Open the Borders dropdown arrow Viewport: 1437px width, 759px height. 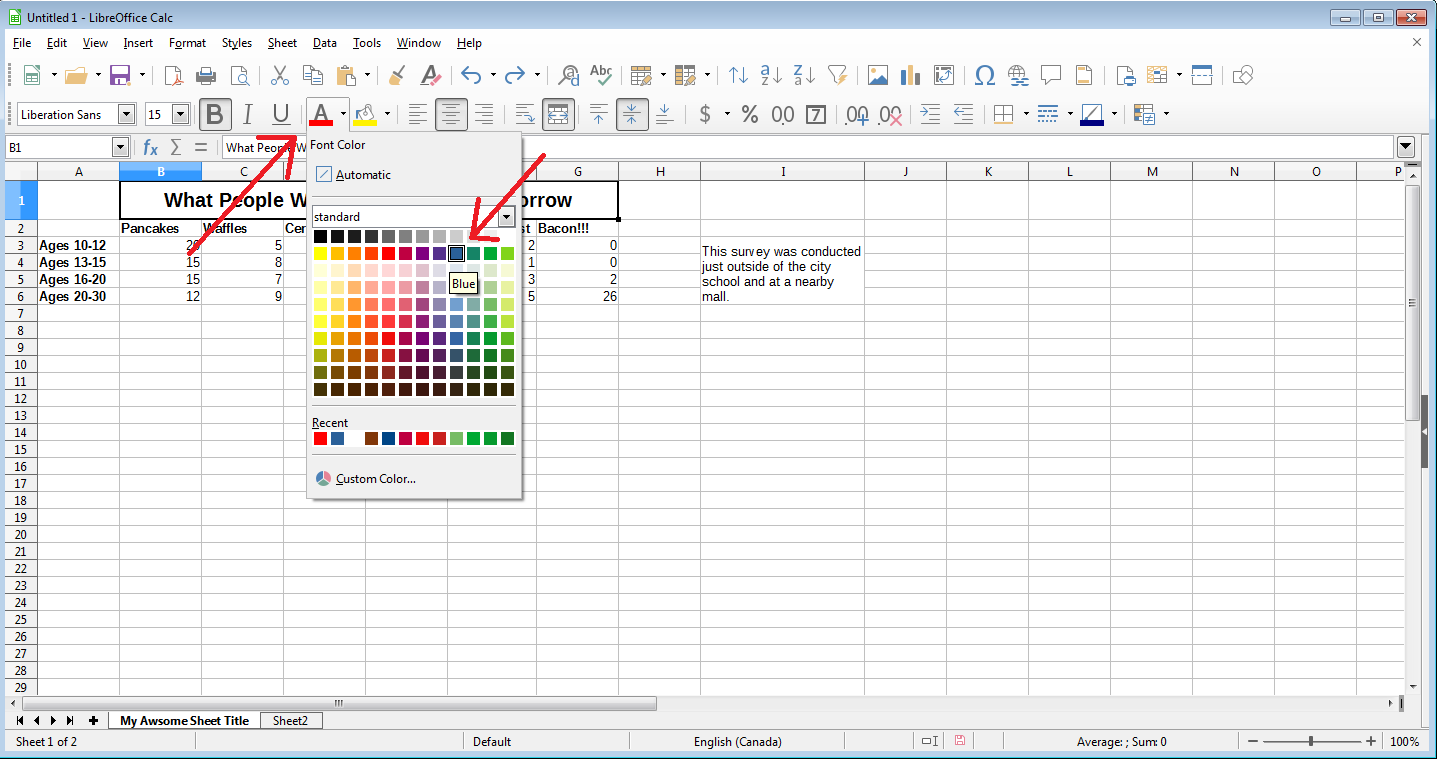click(x=1025, y=114)
